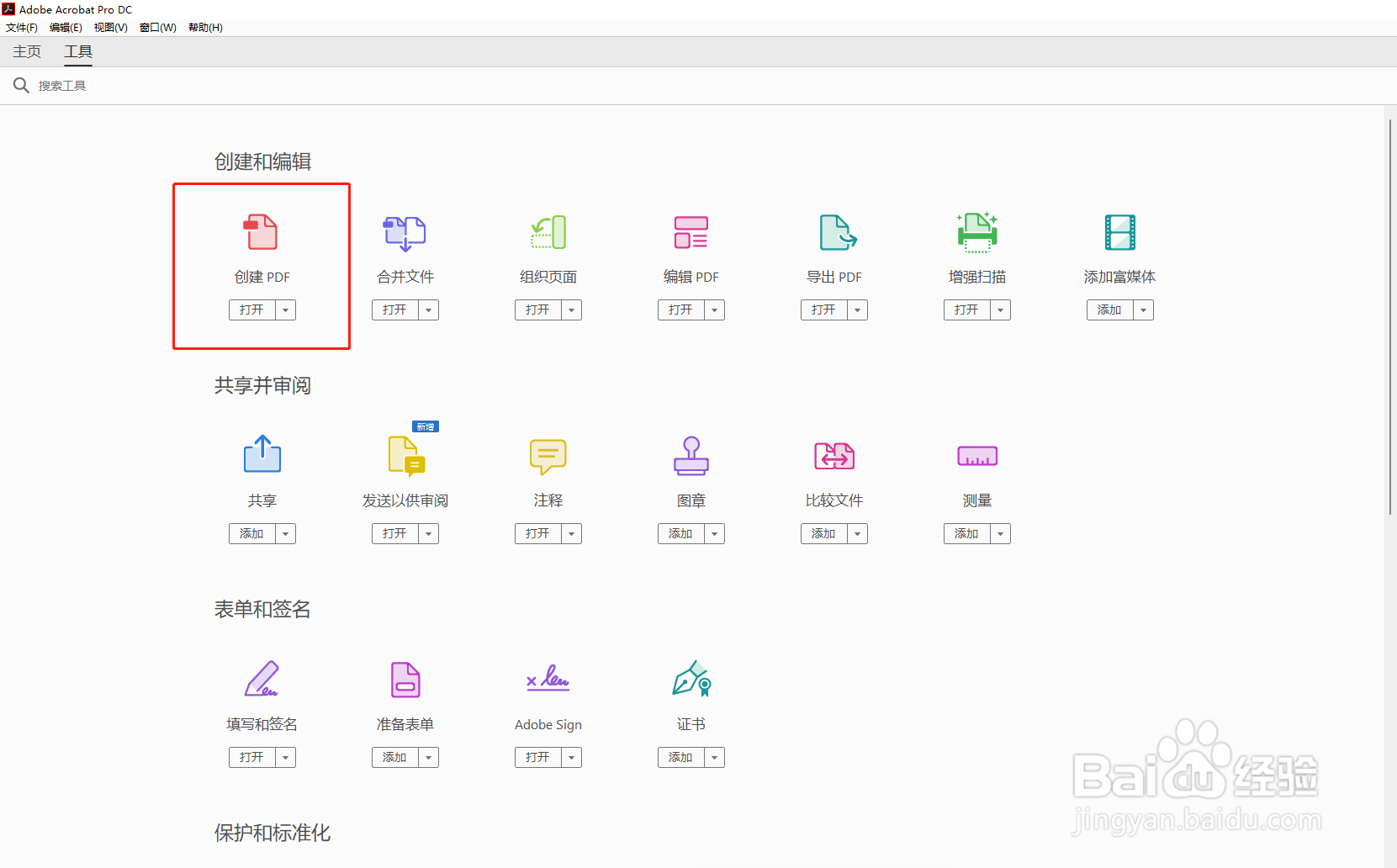The image size is (1397, 868).
Task: Open dropdown arrow under 组织页面
Action: (x=572, y=310)
